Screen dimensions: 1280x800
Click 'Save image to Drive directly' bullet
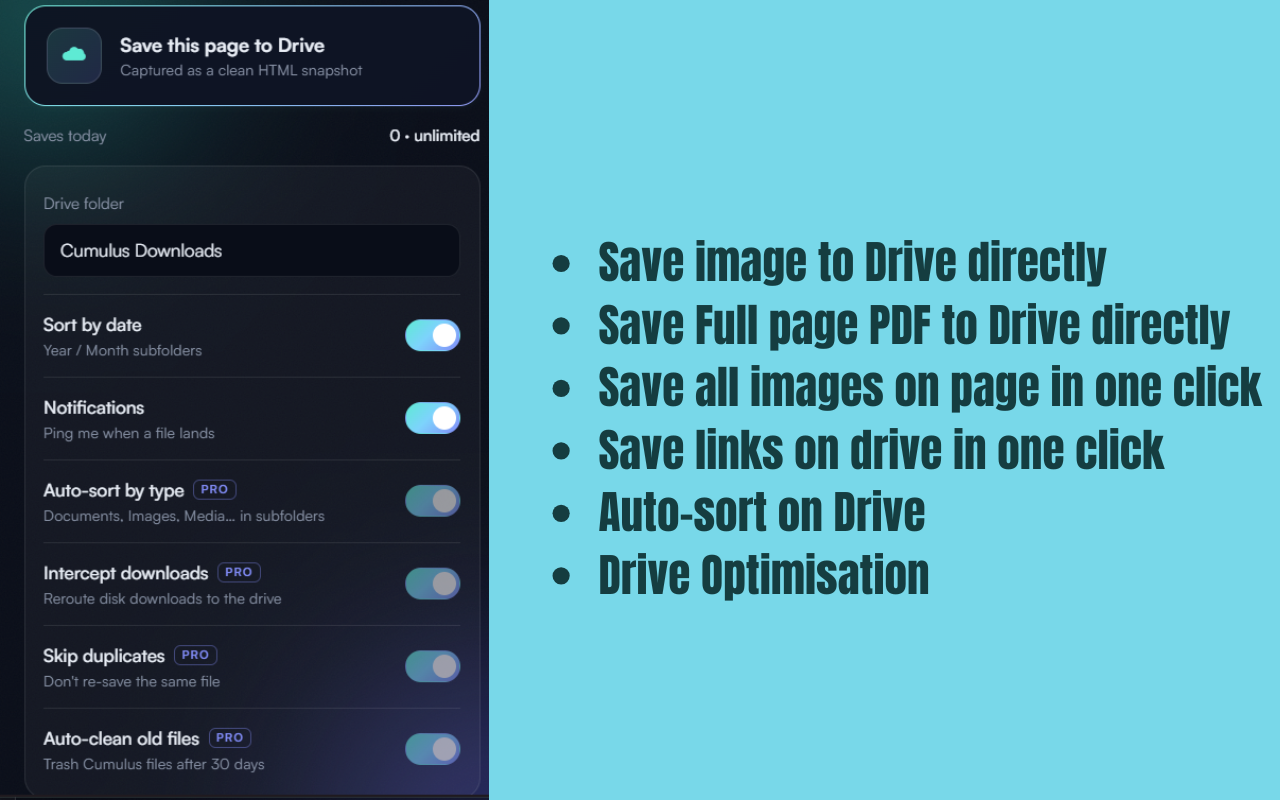pyautogui.click(x=852, y=262)
